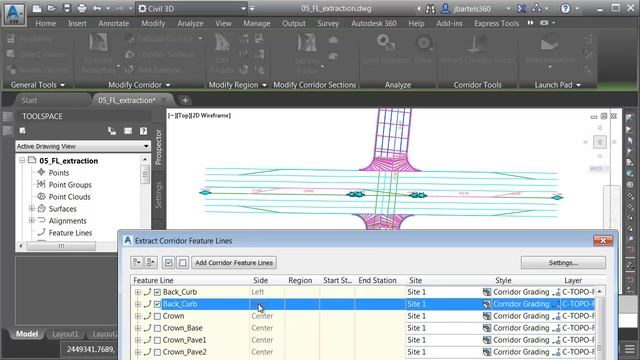
Task: Uncheck the highlighted Back_Curb row checkbox
Action: [x=158, y=304]
